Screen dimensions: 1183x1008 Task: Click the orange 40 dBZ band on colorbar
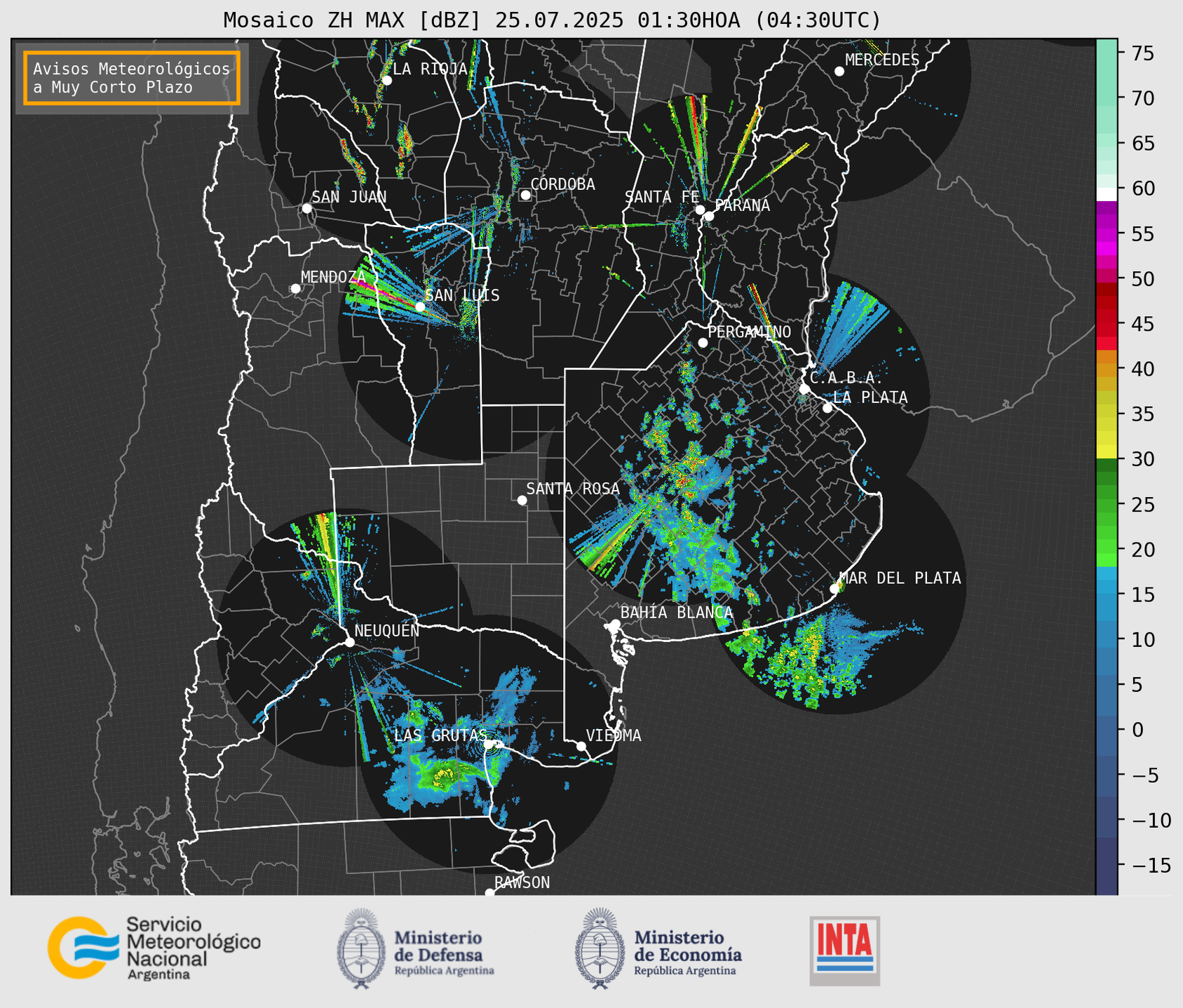[1107, 370]
